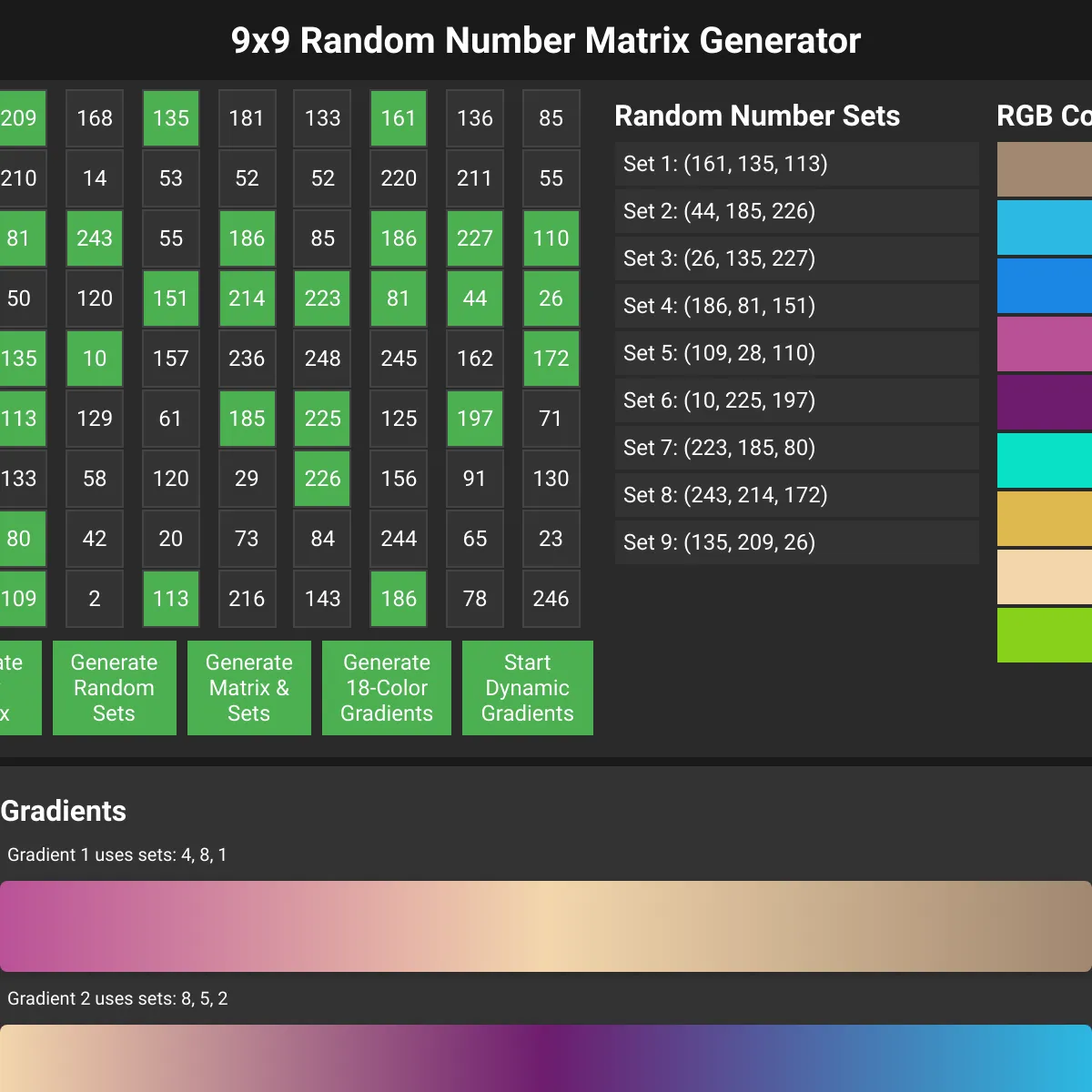
Task: Click the Set 9: (135, 209, 26) row
Action: tap(796, 542)
